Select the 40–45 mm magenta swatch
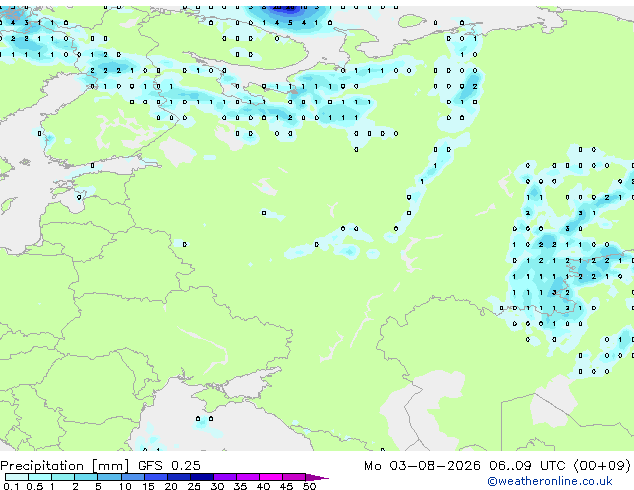Screen dimensions: 634x490 click(271, 477)
